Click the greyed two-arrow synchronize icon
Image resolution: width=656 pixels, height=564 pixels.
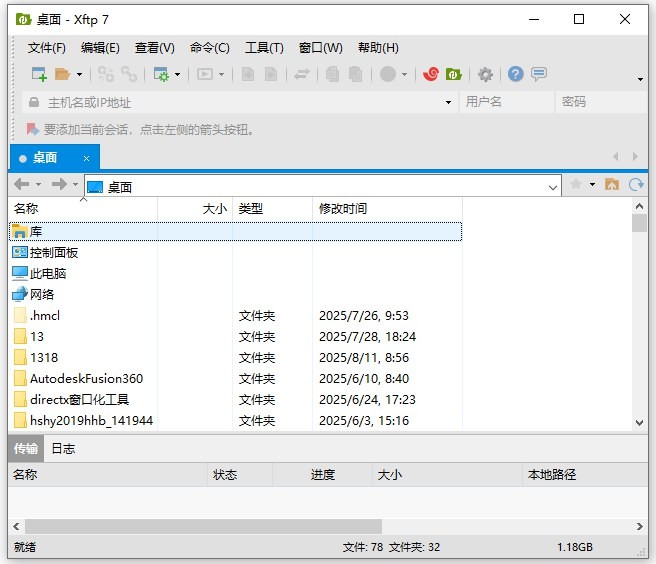(x=302, y=74)
